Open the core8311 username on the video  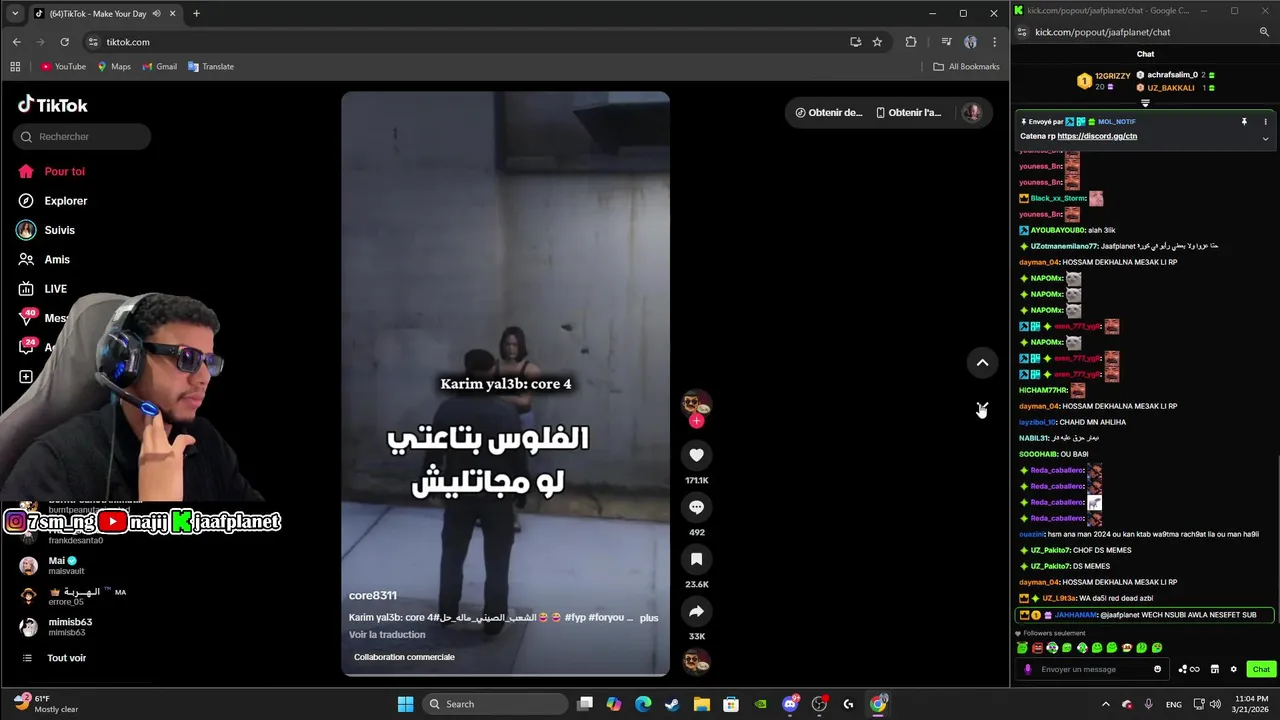pos(372,595)
